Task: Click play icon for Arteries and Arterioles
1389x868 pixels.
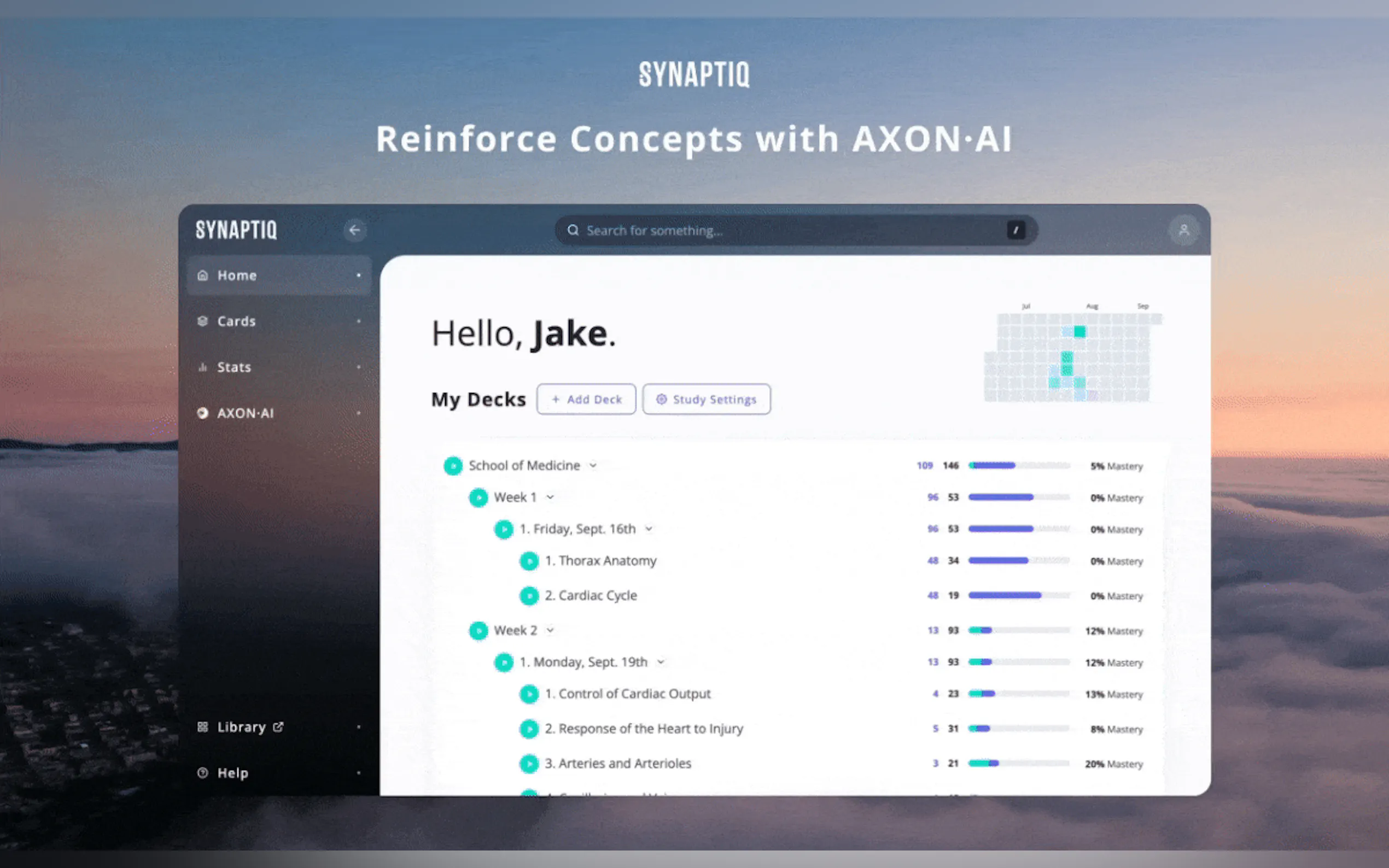Action: (x=529, y=764)
